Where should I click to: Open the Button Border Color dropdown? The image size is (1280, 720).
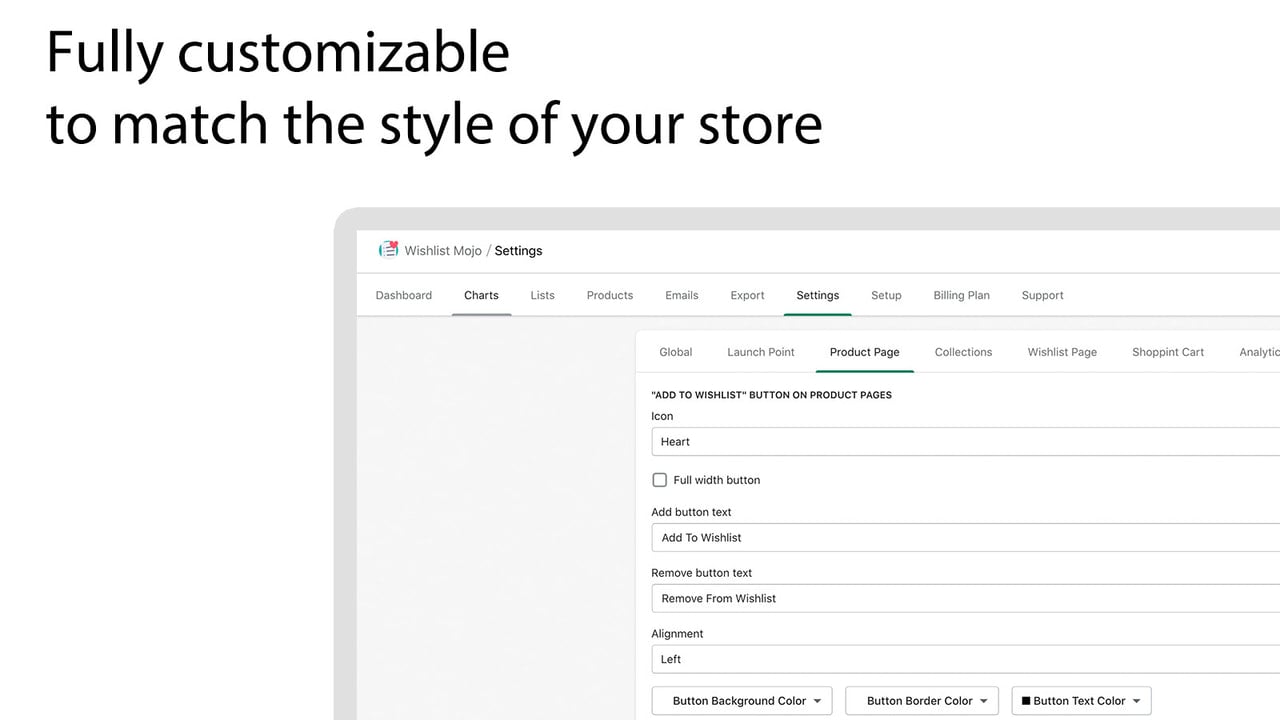(921, 701)
